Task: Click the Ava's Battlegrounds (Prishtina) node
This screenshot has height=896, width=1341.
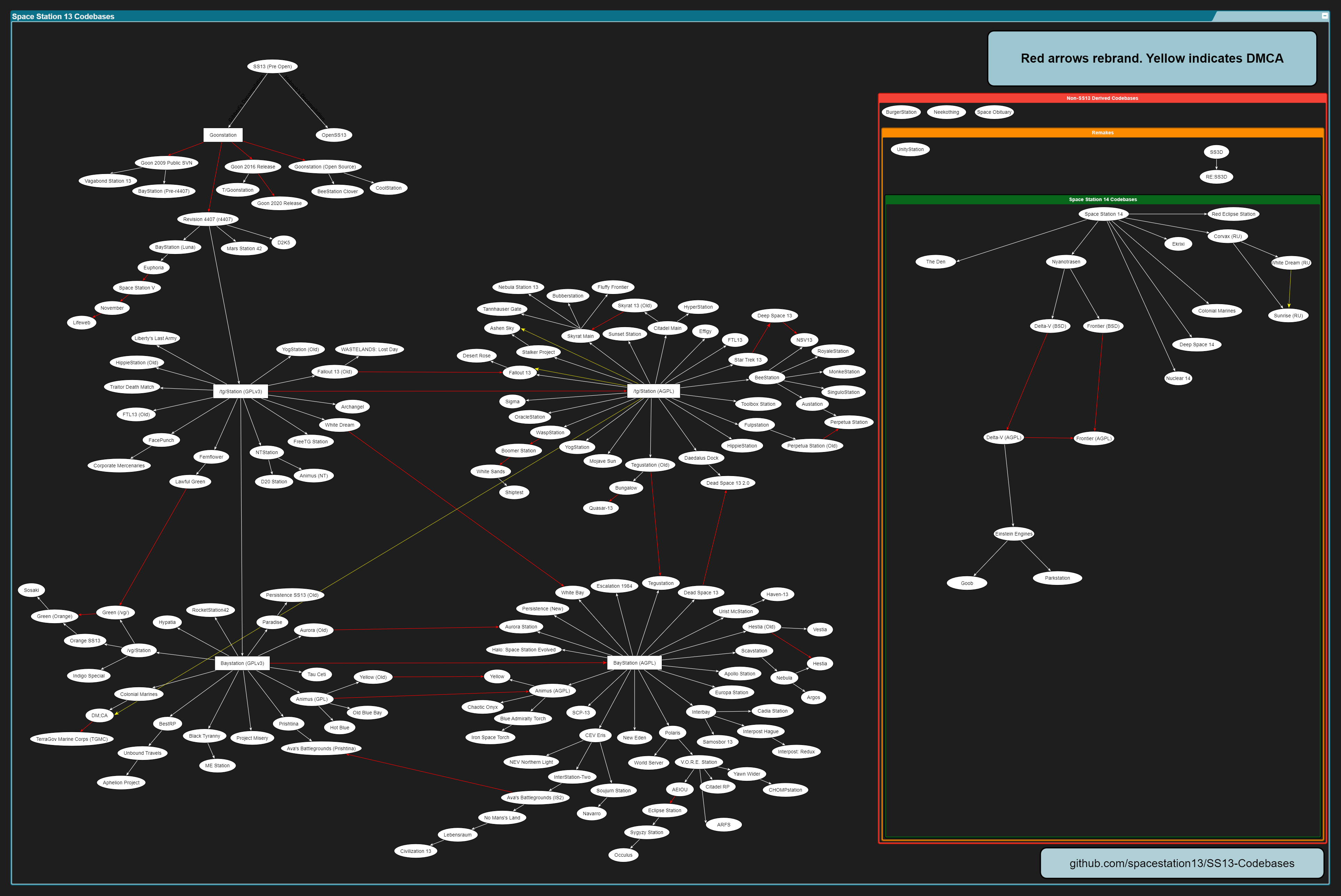Action: click(x=321, y=748)
